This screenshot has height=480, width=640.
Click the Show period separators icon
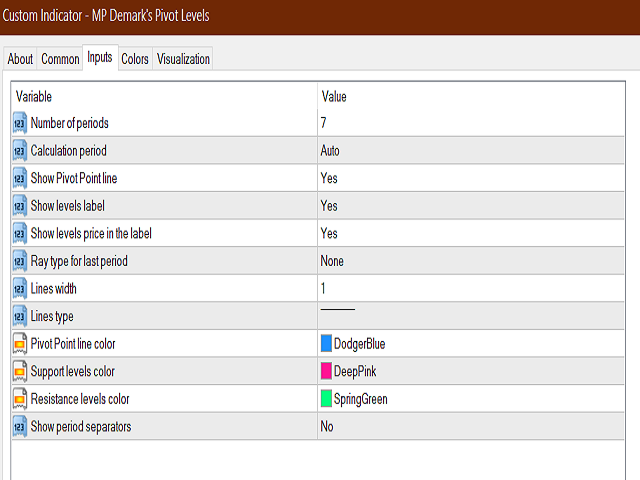coord(20,426)
